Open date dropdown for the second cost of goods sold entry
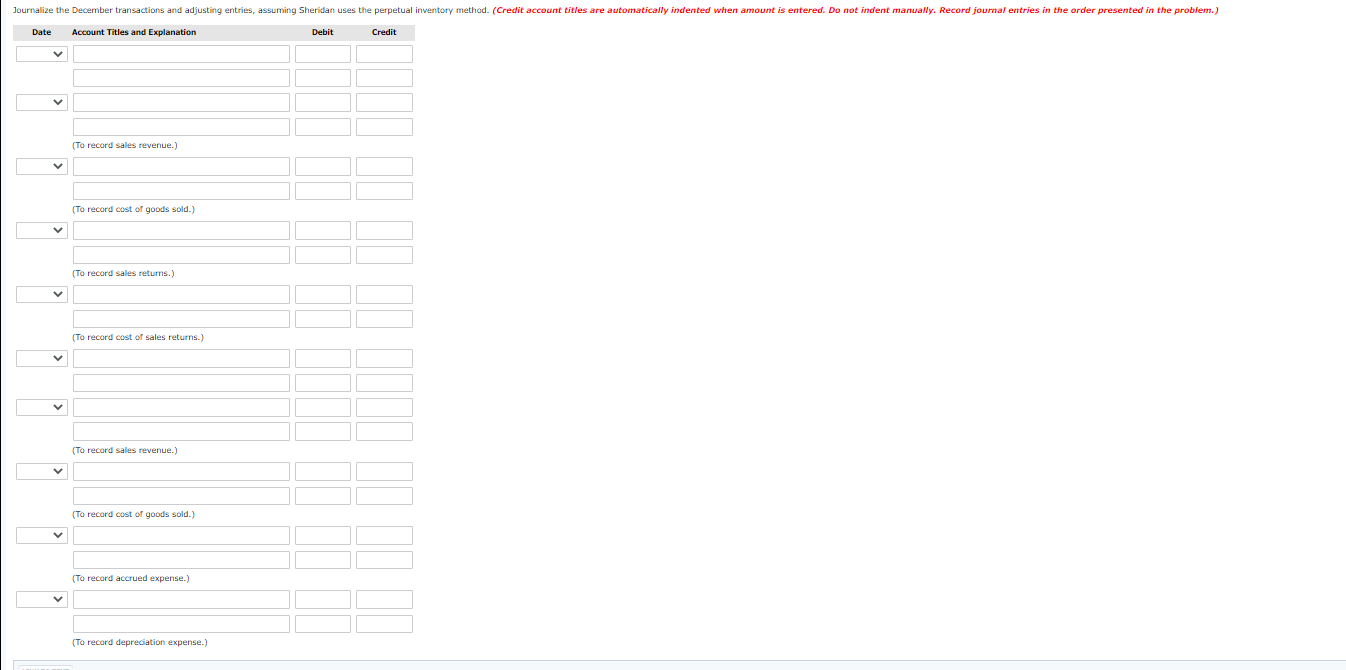 [x=42, y=472]
